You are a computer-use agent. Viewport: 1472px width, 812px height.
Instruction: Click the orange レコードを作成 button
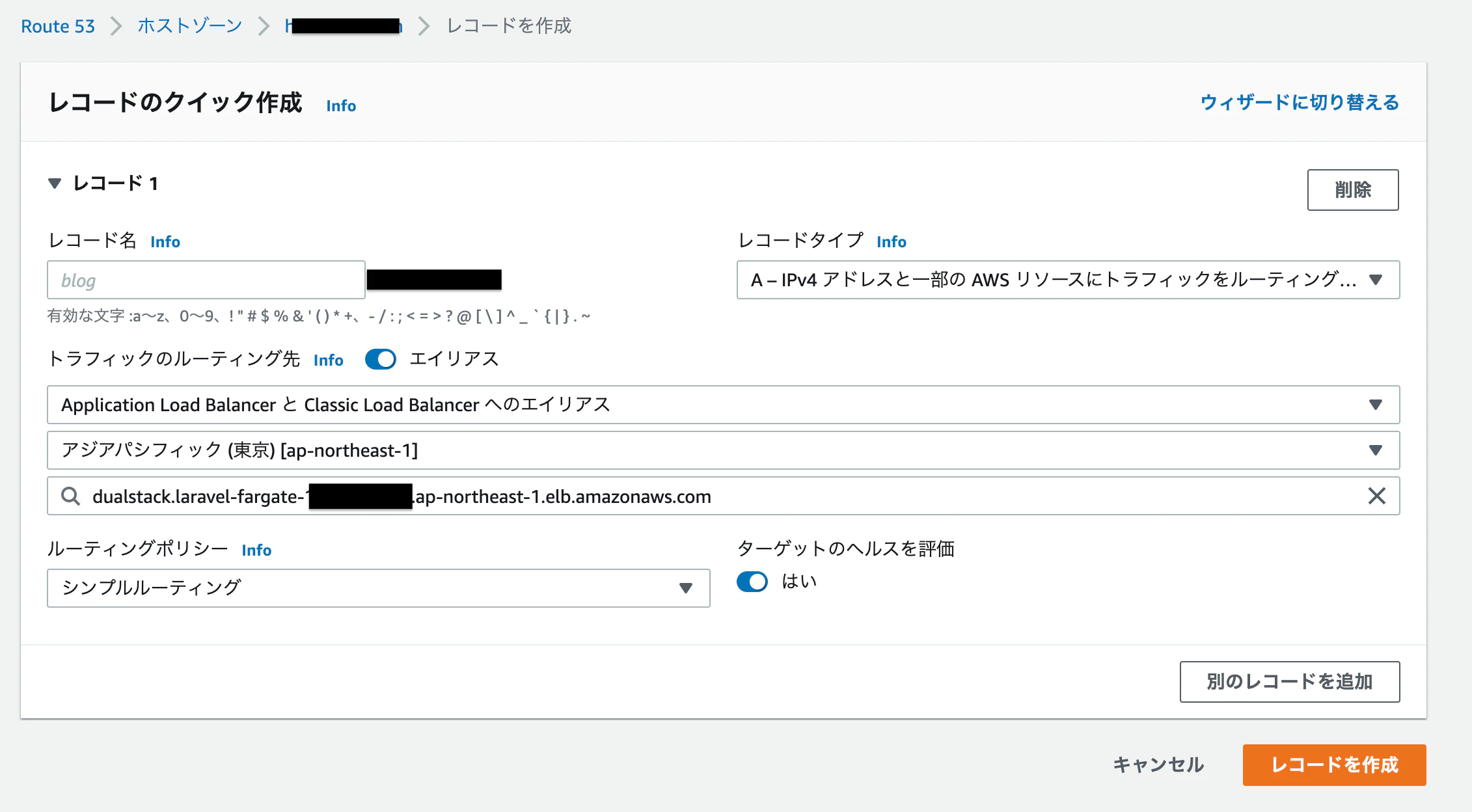tap(1334, 765)
